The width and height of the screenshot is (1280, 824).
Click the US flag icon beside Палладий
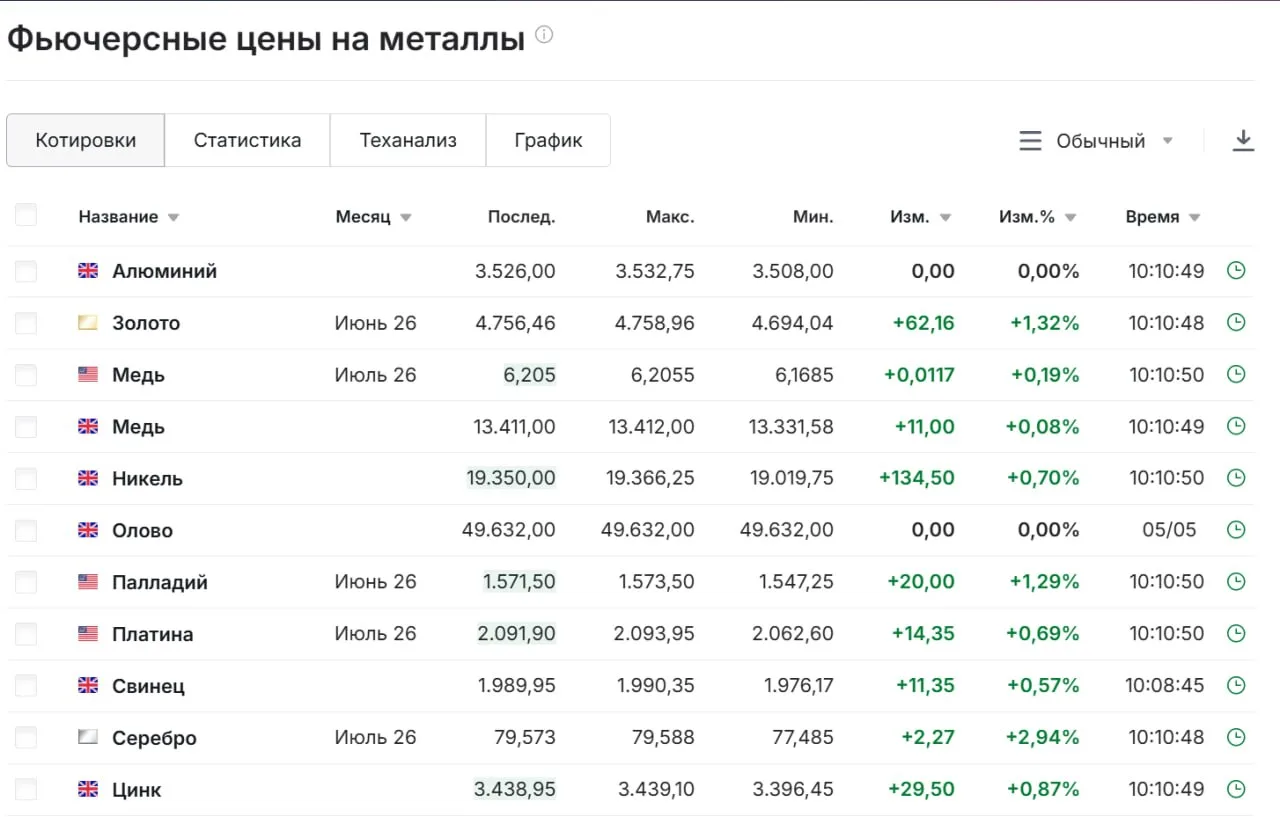88,582
